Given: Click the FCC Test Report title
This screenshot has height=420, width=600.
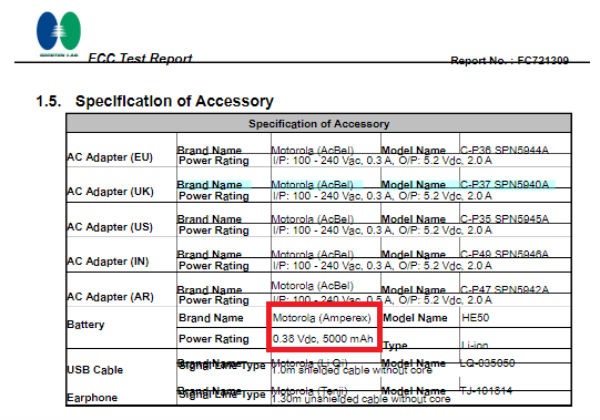Looking at the screenshot, I should [x=140, y=58].
